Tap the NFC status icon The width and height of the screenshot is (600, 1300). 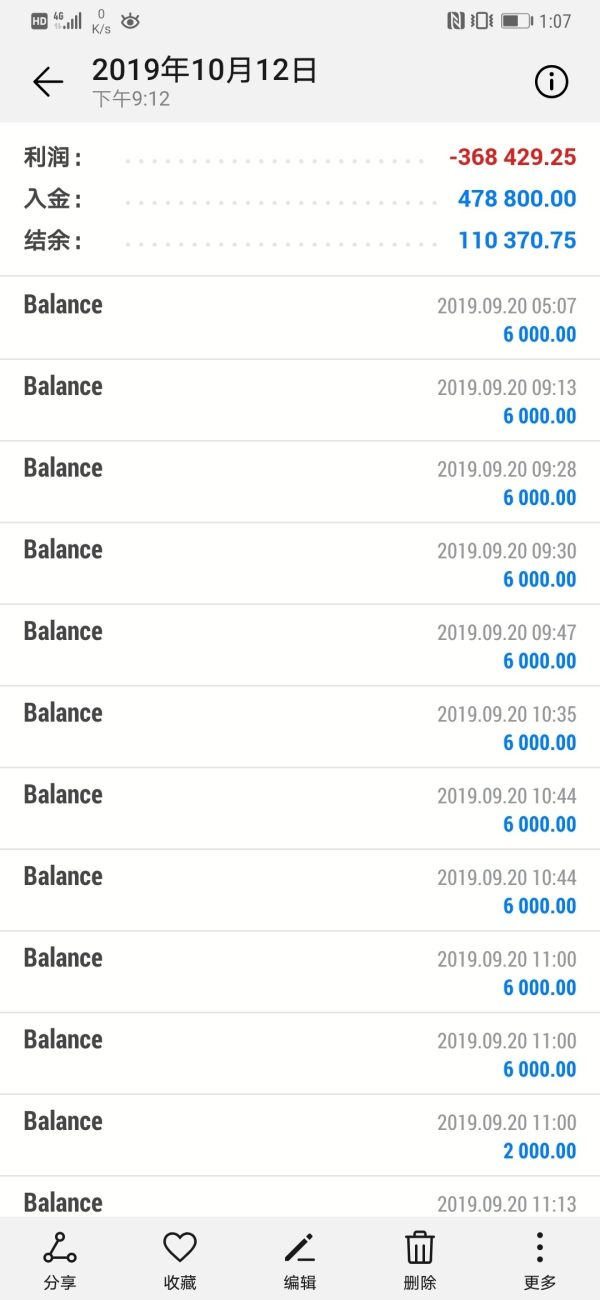click(456, 21)
